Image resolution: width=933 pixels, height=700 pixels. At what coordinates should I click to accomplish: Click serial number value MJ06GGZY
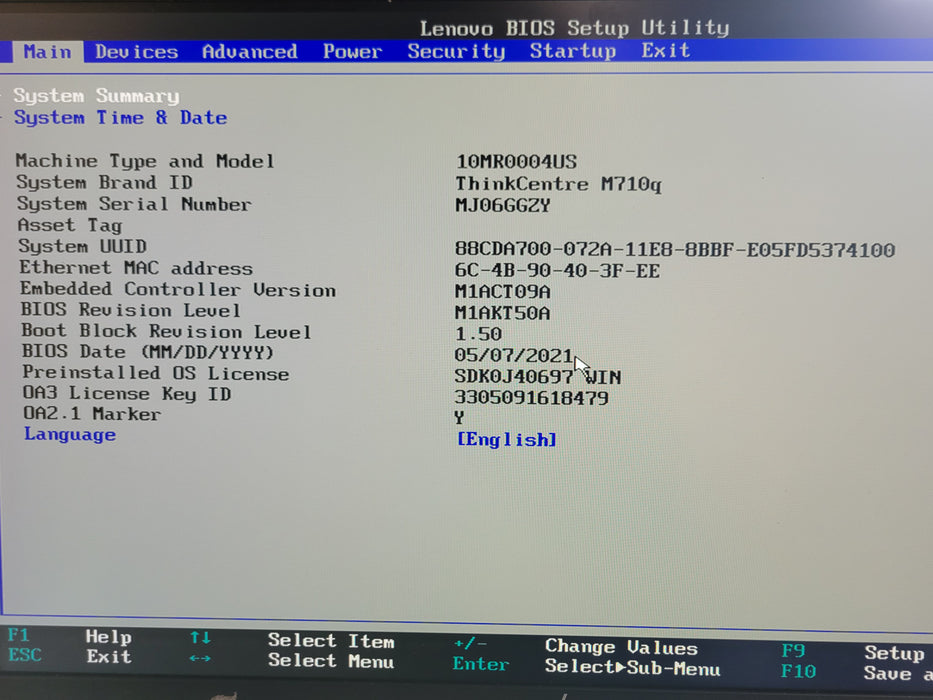(502, 205)
